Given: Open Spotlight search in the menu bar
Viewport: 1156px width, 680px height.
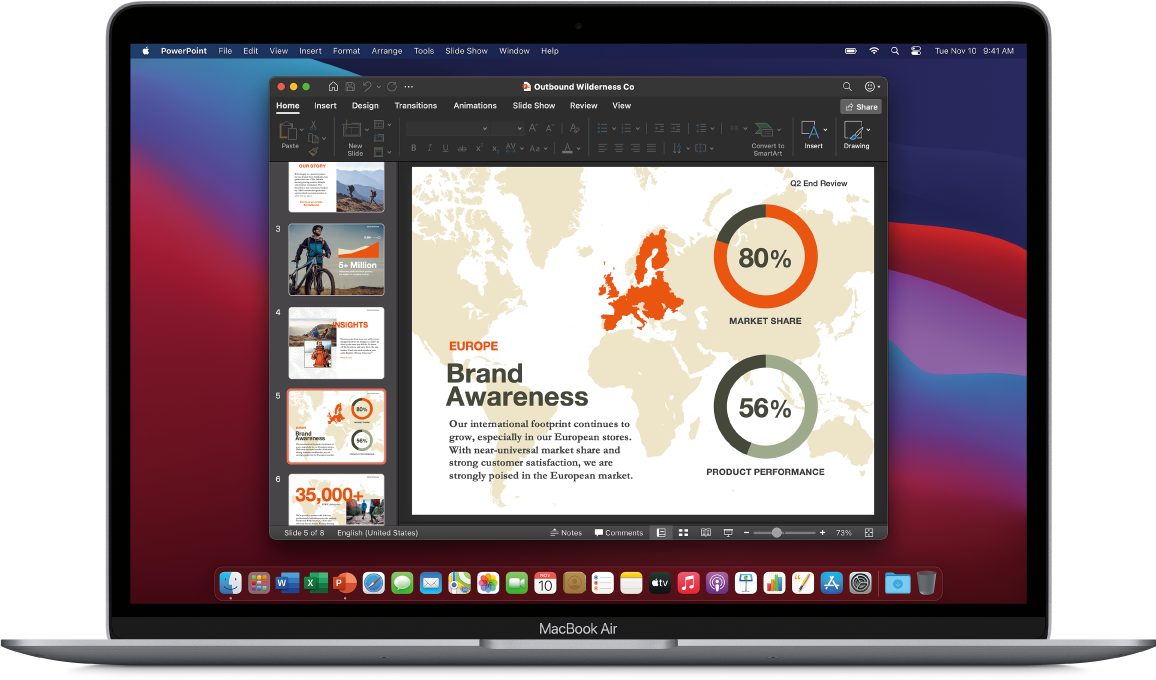Looking at the screenshot, I should click(894, 51).
